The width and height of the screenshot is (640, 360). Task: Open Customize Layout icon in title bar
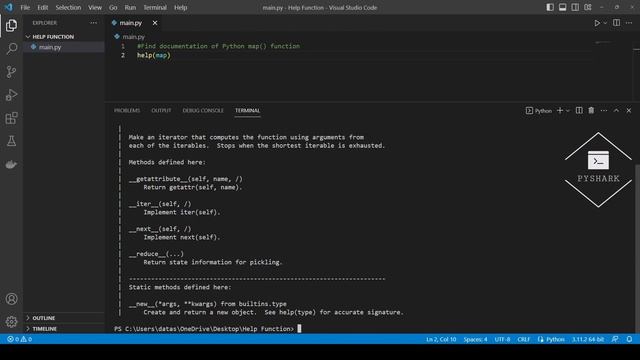pos(588,7)
